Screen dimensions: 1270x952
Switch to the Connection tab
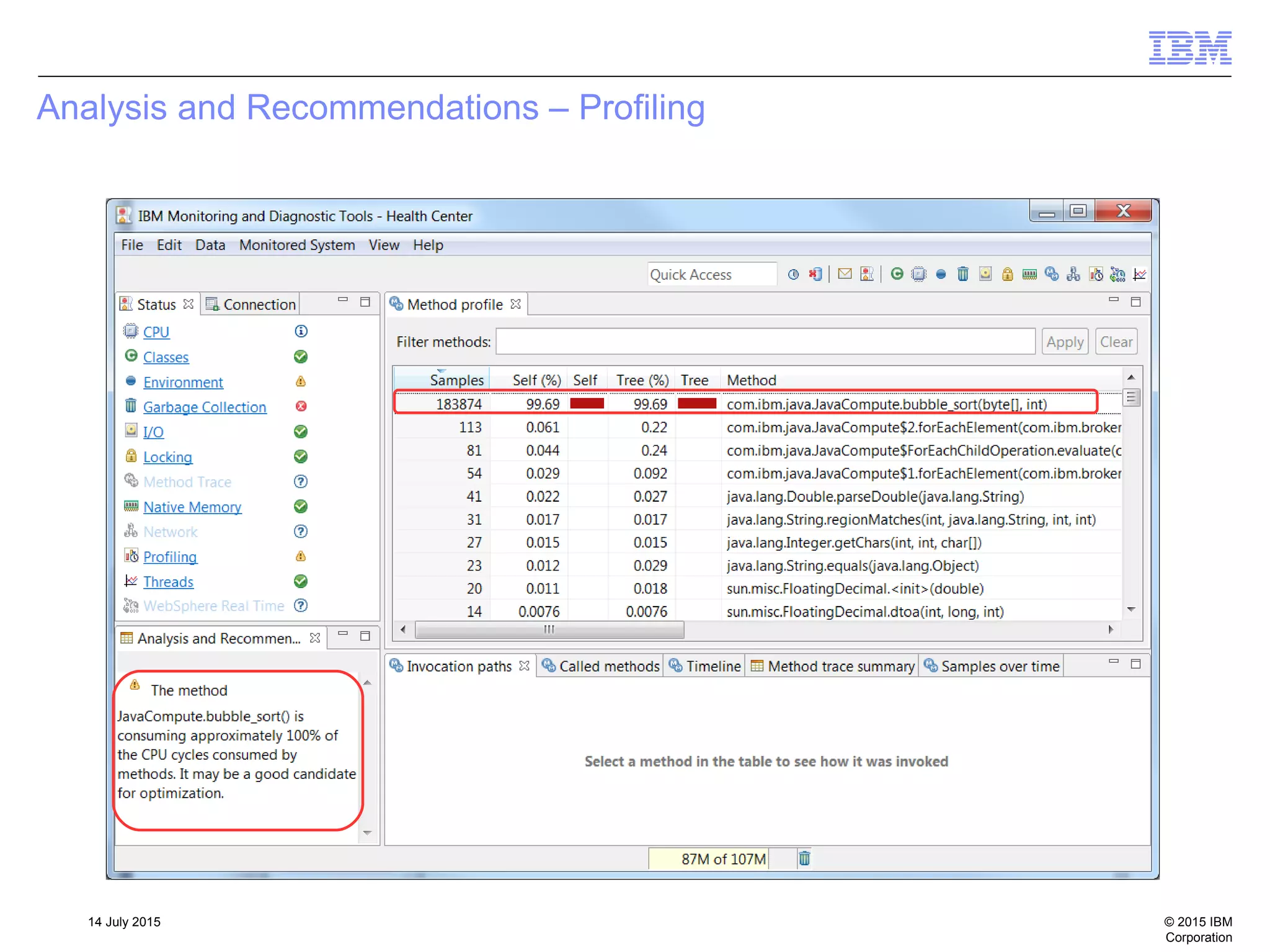point(251,304)
